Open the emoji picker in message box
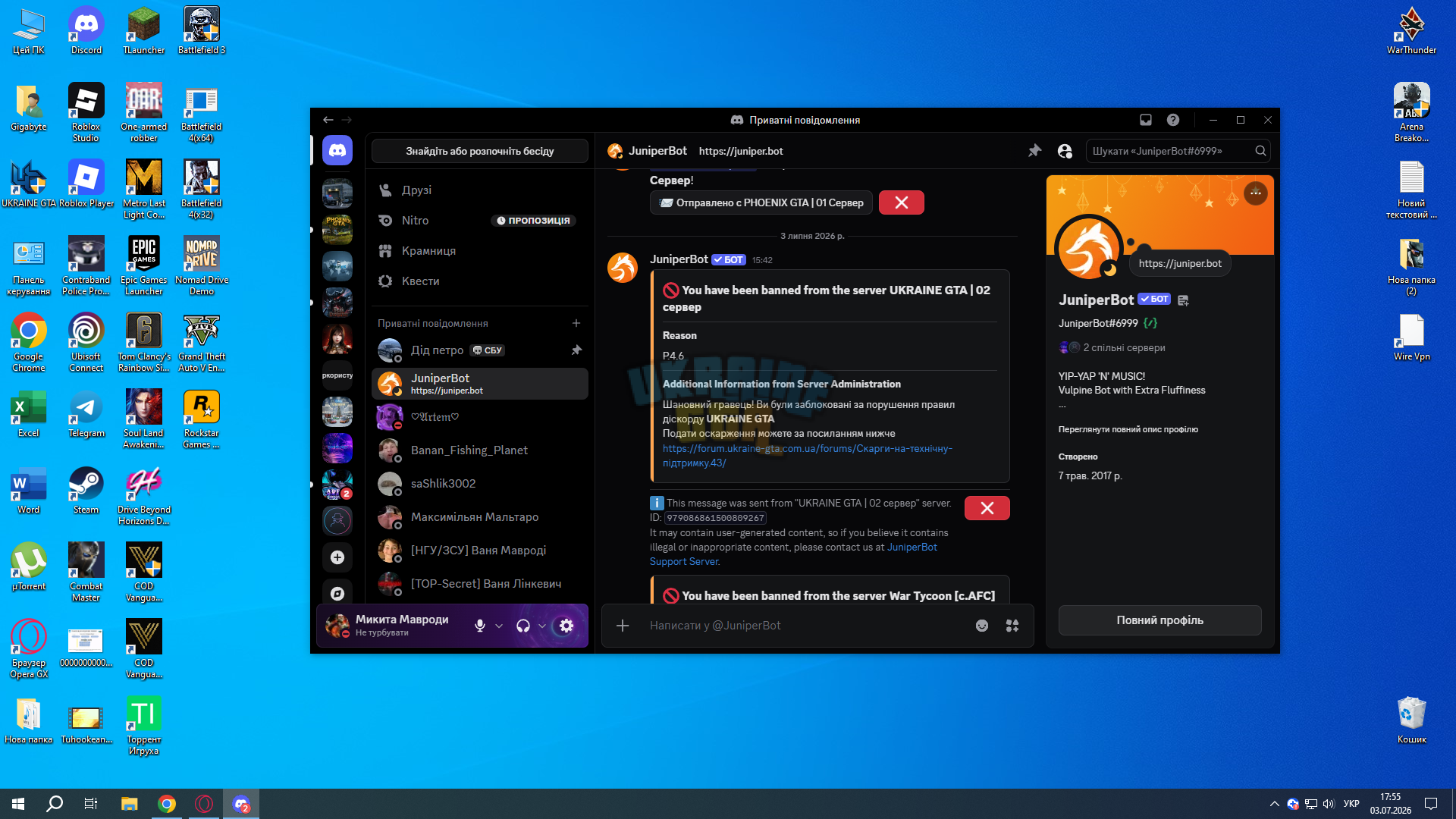This screenshot has width=1456, height=819. (982, 626)
